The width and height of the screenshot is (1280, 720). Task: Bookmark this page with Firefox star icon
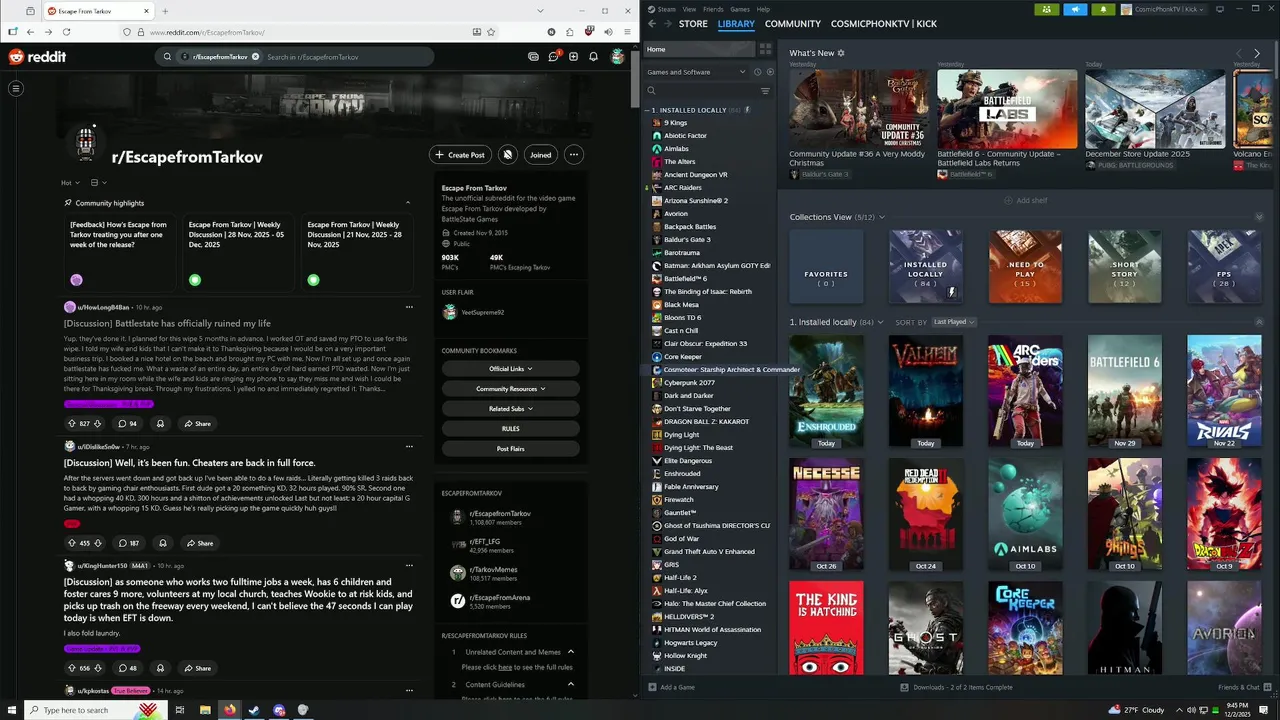pos(491,32)
